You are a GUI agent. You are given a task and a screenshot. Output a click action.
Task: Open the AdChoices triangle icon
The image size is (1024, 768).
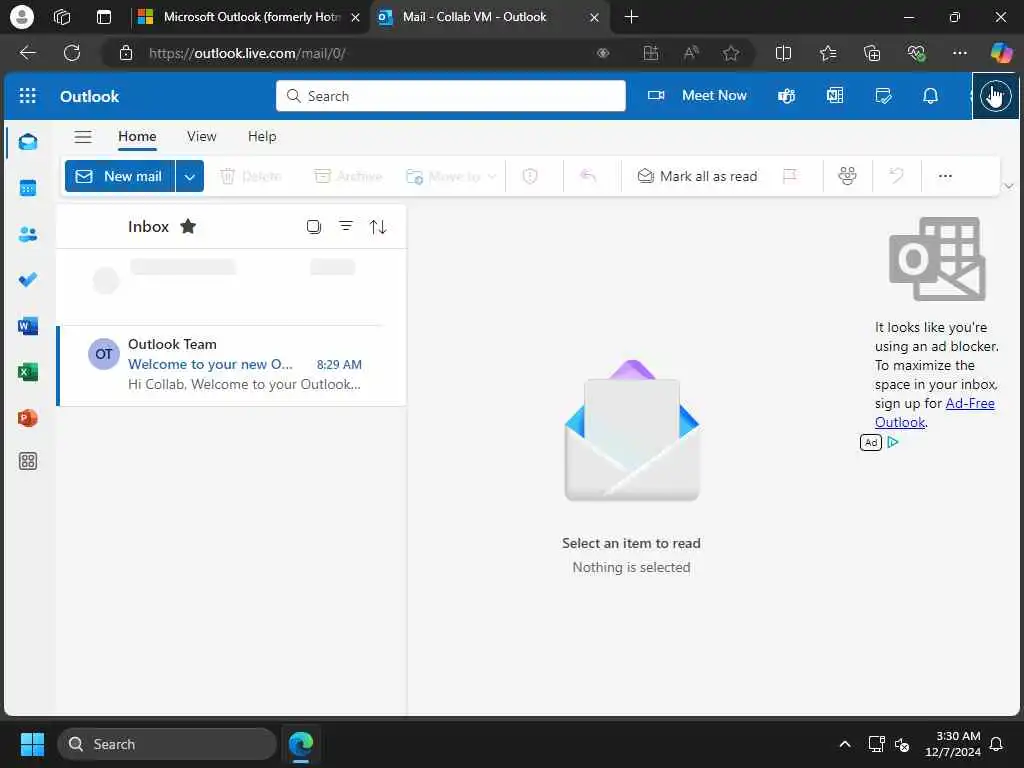893,442
